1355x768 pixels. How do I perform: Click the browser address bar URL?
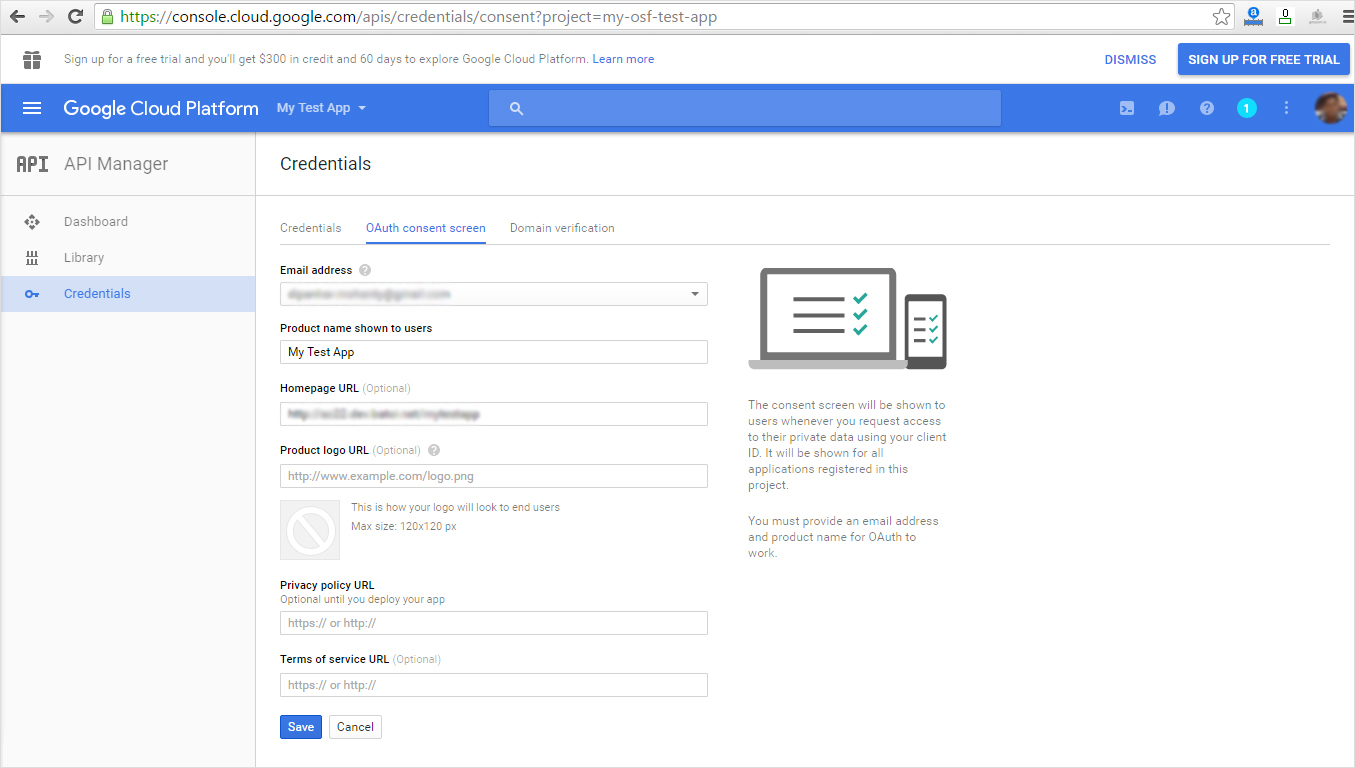pyautogui.click(x=418, y=17)
